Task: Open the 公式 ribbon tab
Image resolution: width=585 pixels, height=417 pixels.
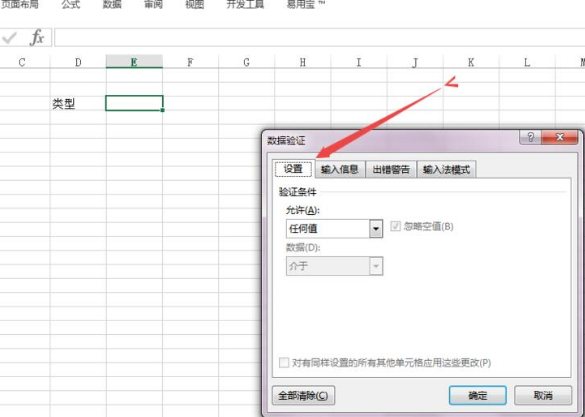Action: pyautogui.click(x=71, y=4)
